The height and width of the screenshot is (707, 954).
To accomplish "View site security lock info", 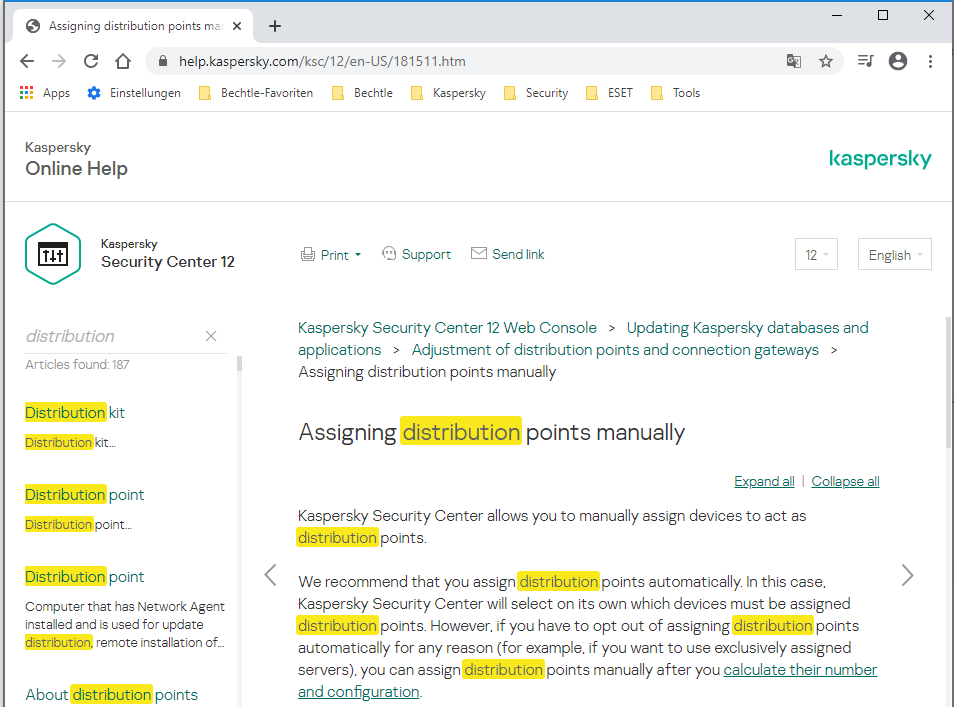I will (x=162, y=61).
